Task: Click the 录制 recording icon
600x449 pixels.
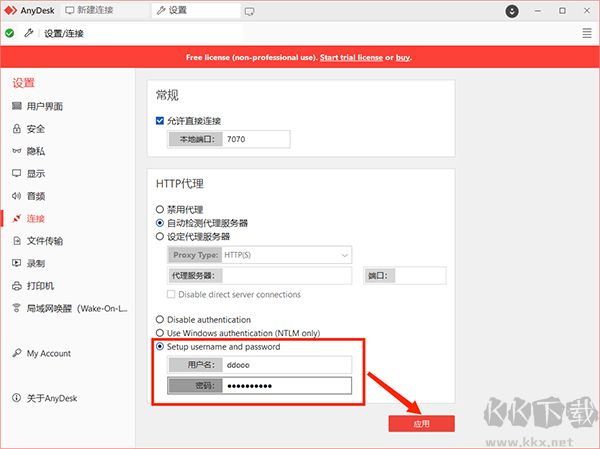Action: click(x=16, y=263)
